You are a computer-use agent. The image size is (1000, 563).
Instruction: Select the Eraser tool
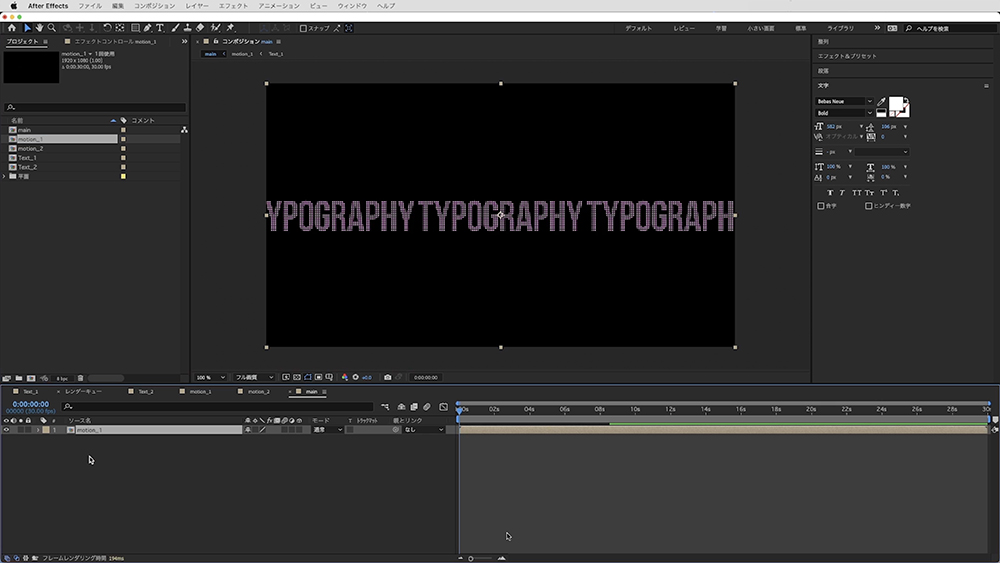click(x=200, y=28)
